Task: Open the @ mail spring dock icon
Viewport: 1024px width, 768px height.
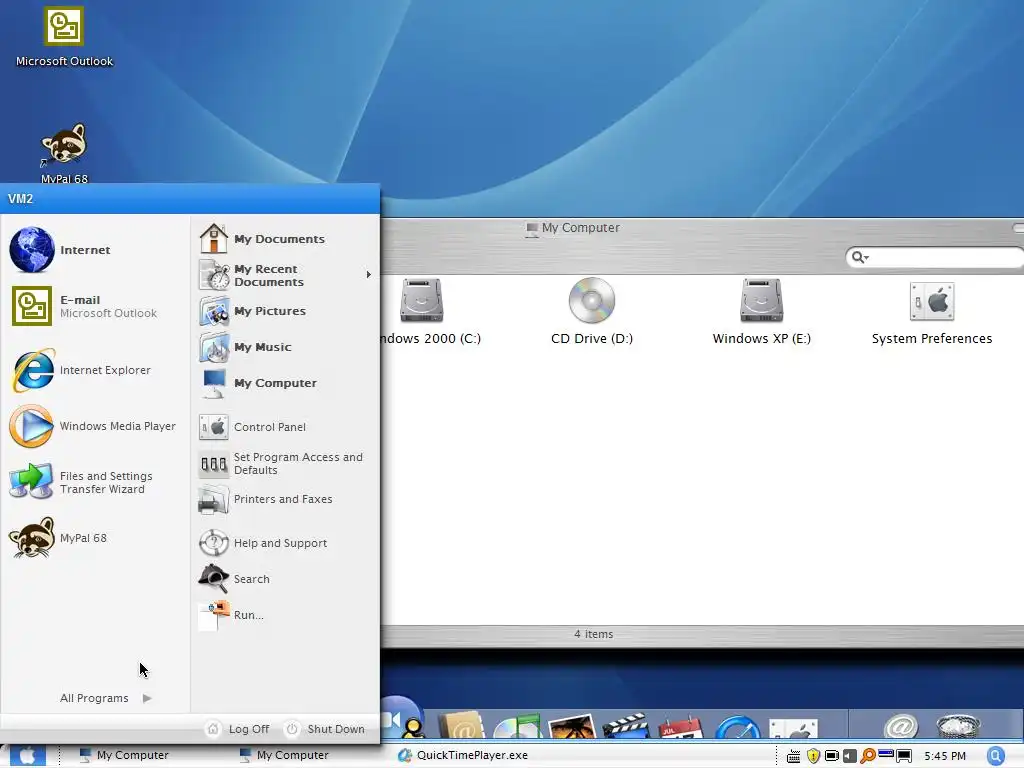Action: (901, 726)
